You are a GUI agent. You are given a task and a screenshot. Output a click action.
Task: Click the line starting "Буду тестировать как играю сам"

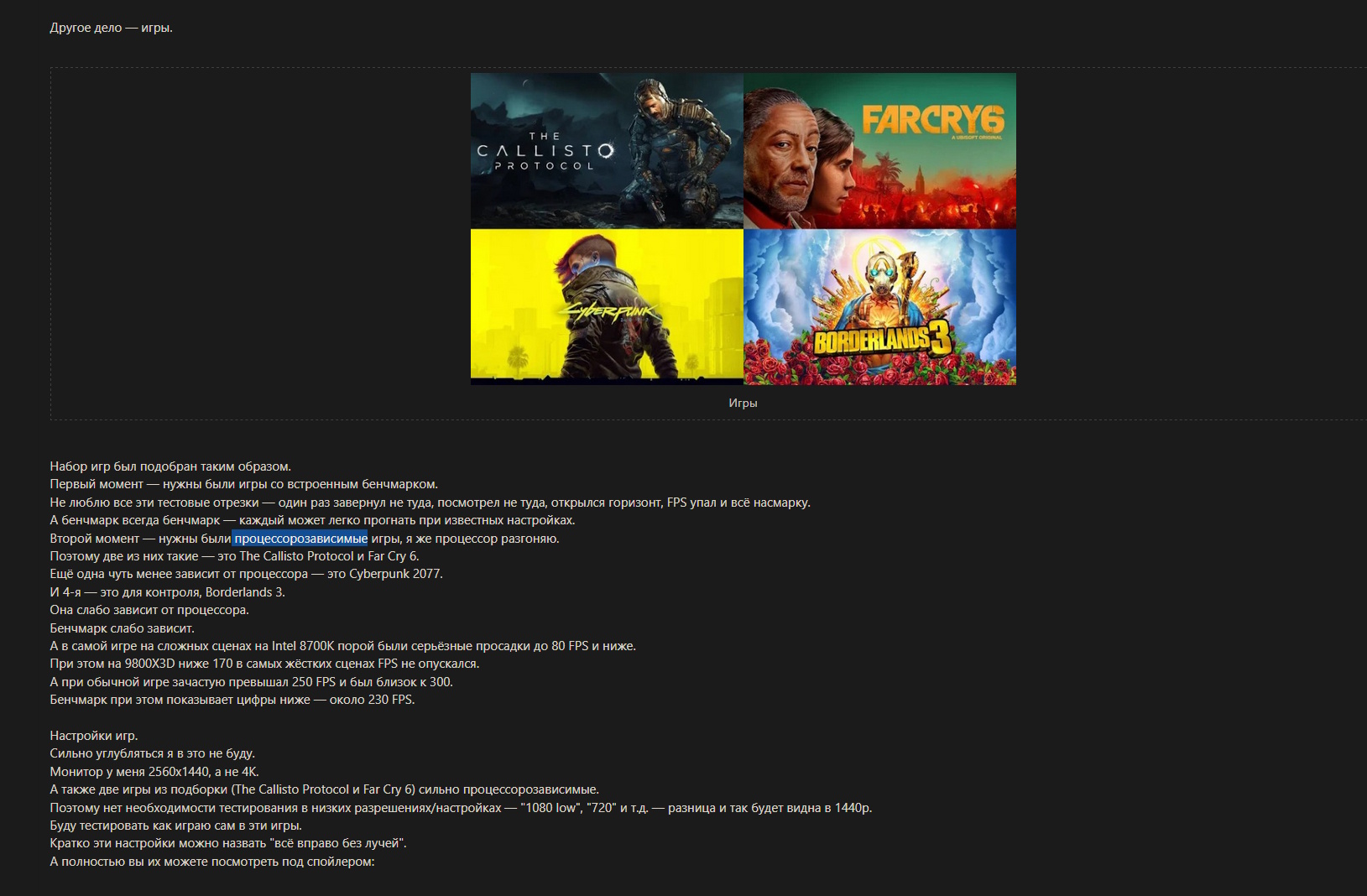pyautogui.click(x=175, y=826)
